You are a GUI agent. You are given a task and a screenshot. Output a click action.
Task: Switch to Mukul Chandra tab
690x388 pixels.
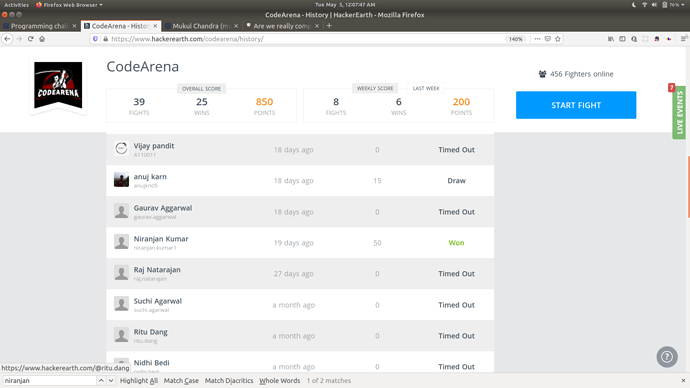pos(202,26)
